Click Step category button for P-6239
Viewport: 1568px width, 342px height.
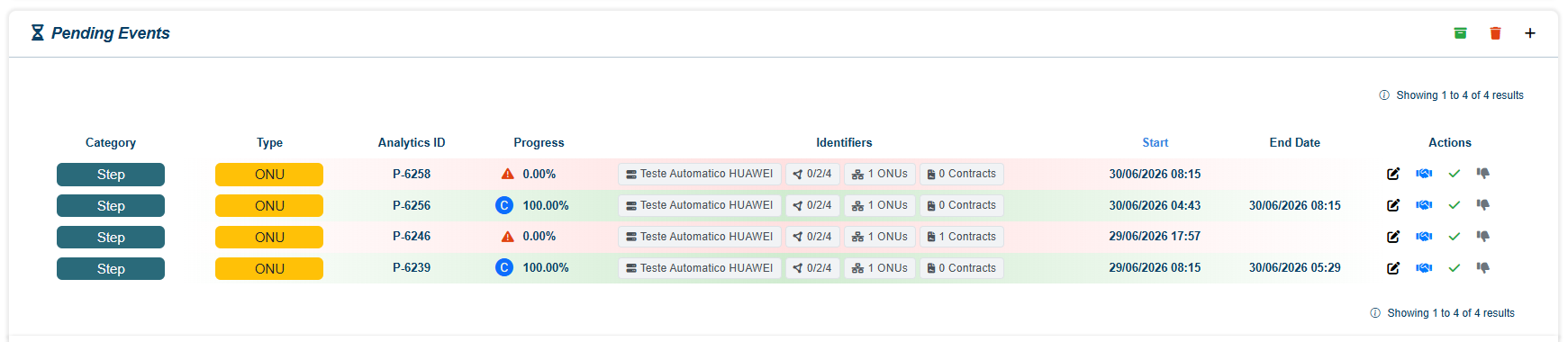click(x=111, y=269)
